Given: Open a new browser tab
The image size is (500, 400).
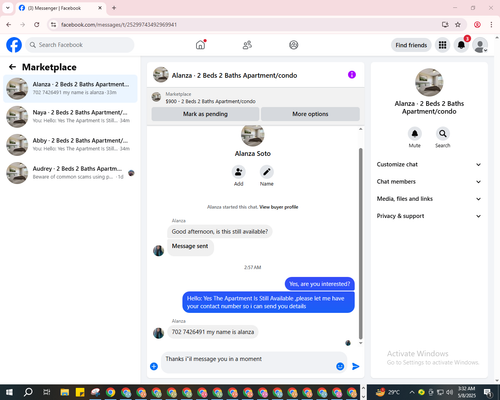Looking at the screenshot, I should tap(114, 8).
